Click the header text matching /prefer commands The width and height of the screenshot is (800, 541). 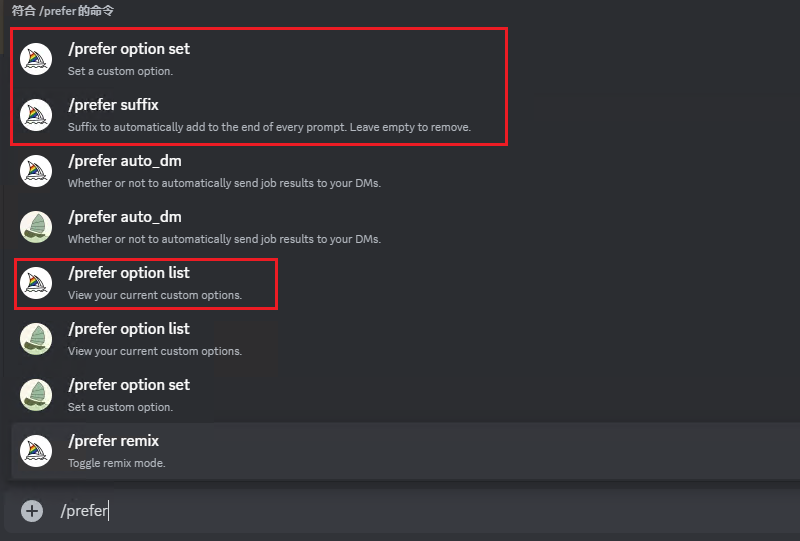click(63, 11)
